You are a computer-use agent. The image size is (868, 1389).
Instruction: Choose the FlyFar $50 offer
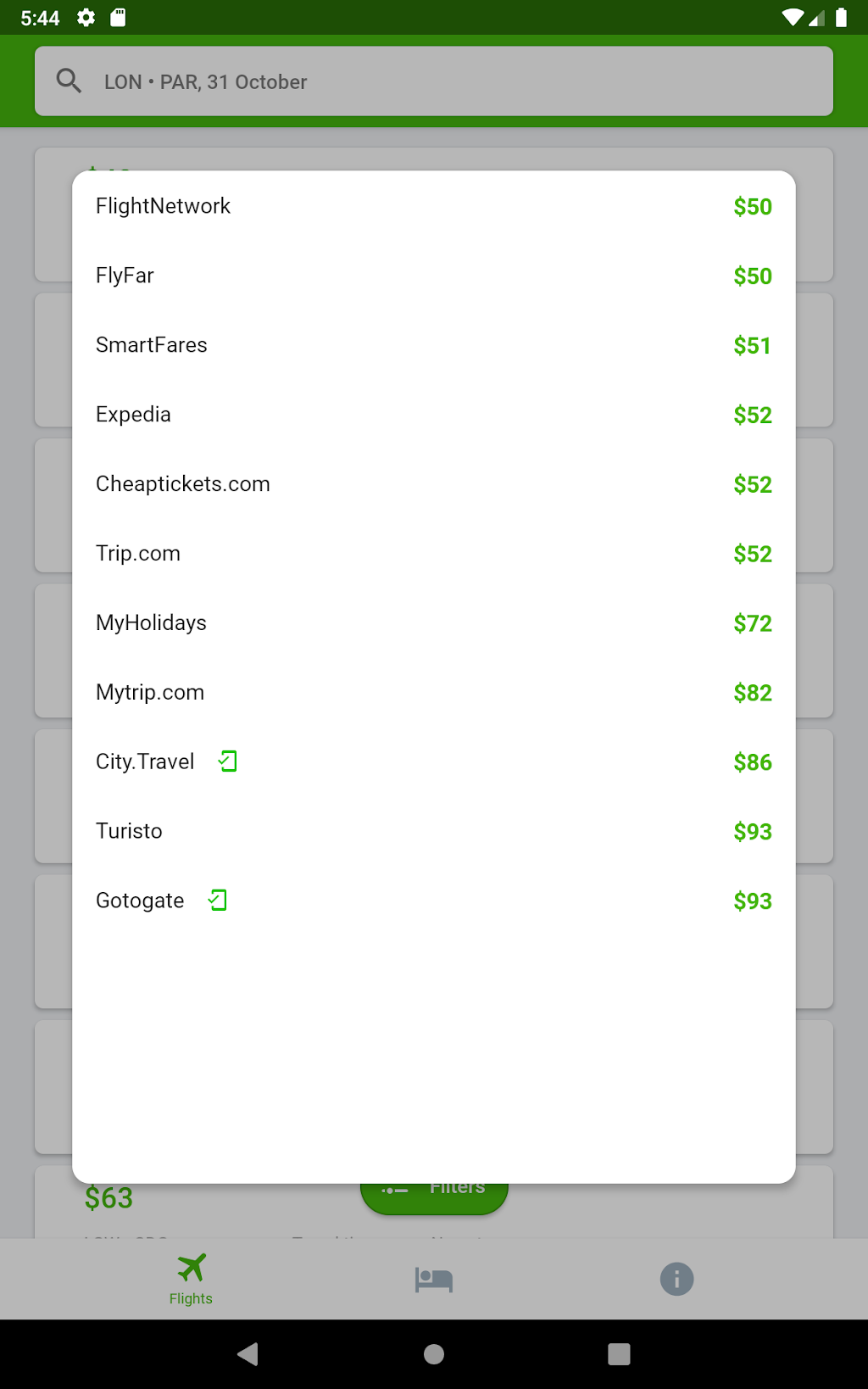tap(433, 276)
